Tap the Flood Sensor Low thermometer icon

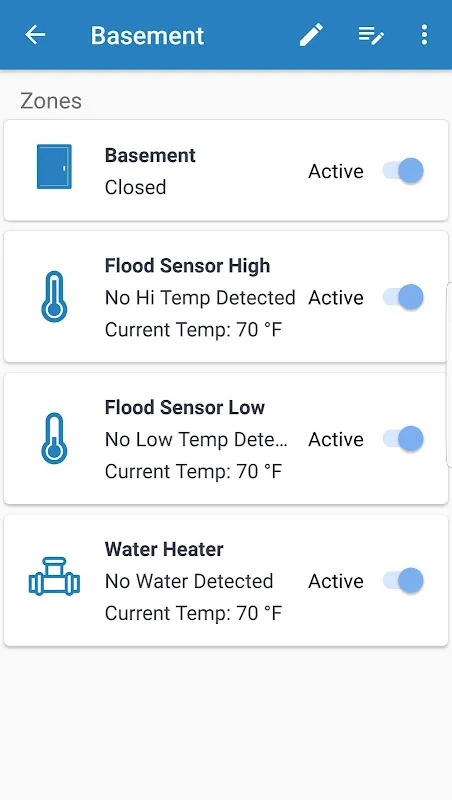[54, 439]
